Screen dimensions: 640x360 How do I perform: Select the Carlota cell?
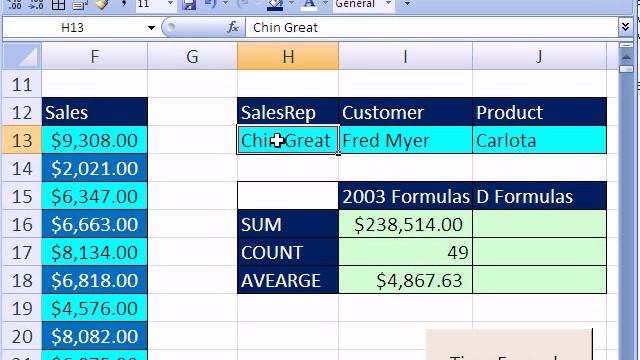539,140
